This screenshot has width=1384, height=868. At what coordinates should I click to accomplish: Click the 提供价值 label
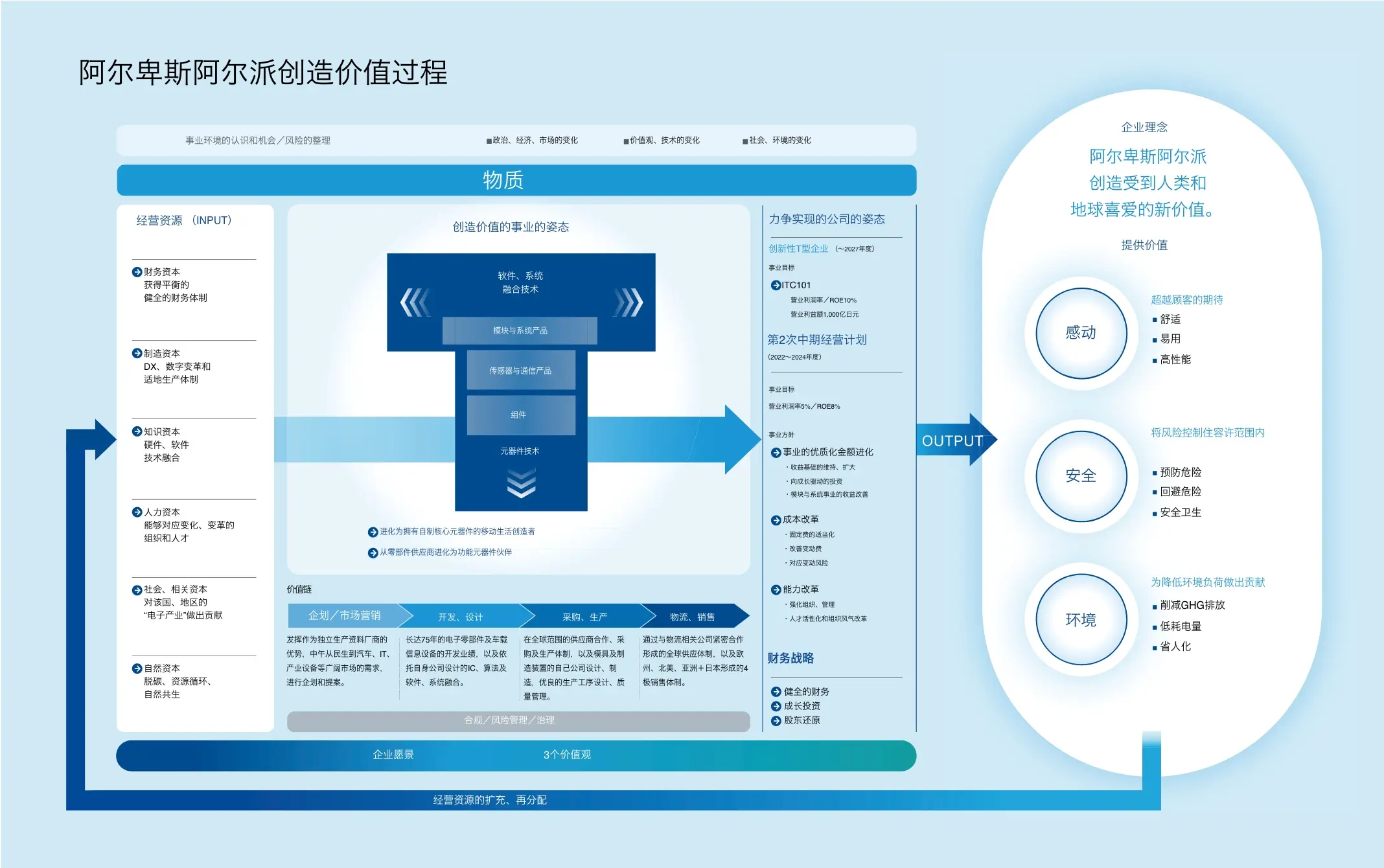(1145, 245)
